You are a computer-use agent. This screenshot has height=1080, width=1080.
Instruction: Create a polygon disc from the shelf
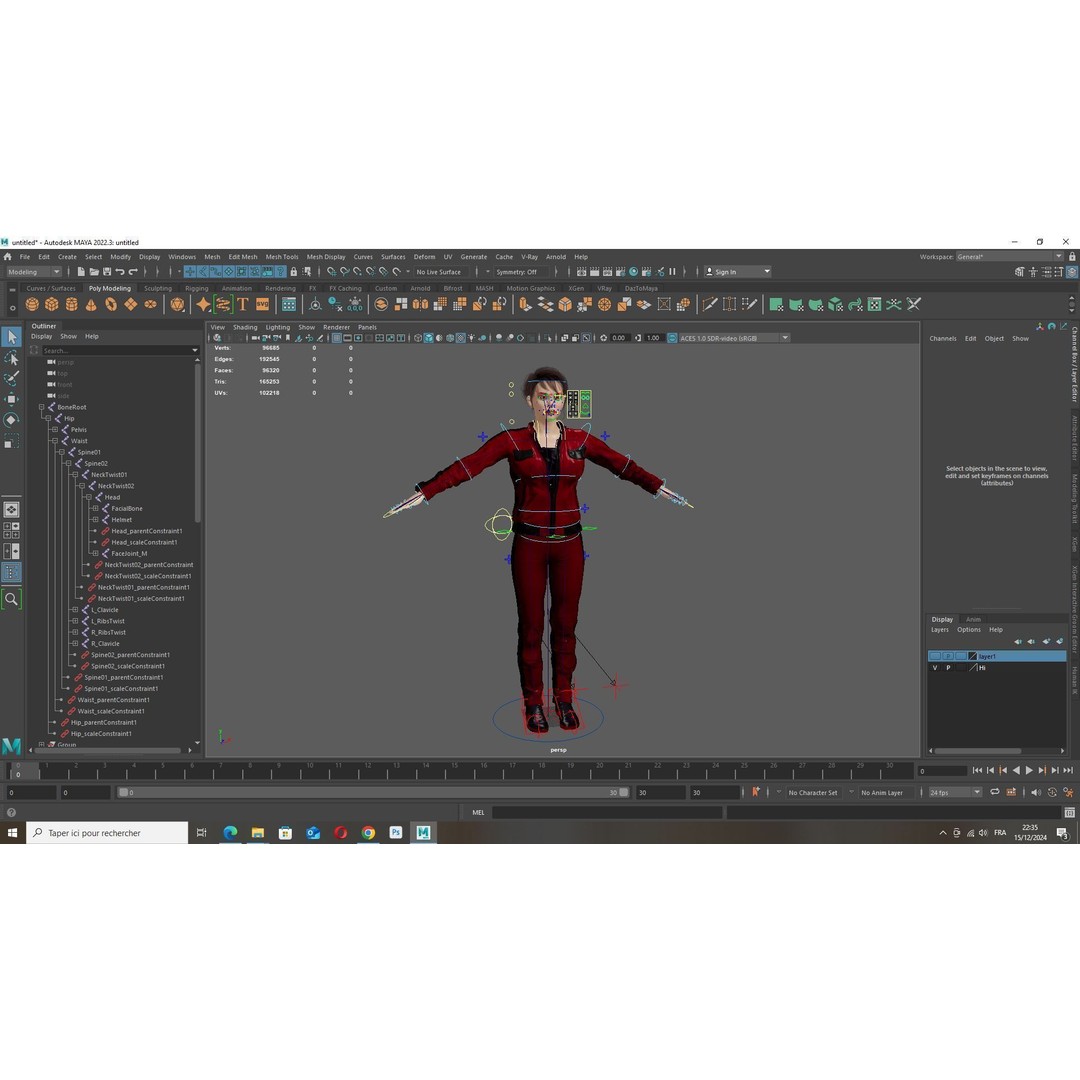(x=150, y=304)
